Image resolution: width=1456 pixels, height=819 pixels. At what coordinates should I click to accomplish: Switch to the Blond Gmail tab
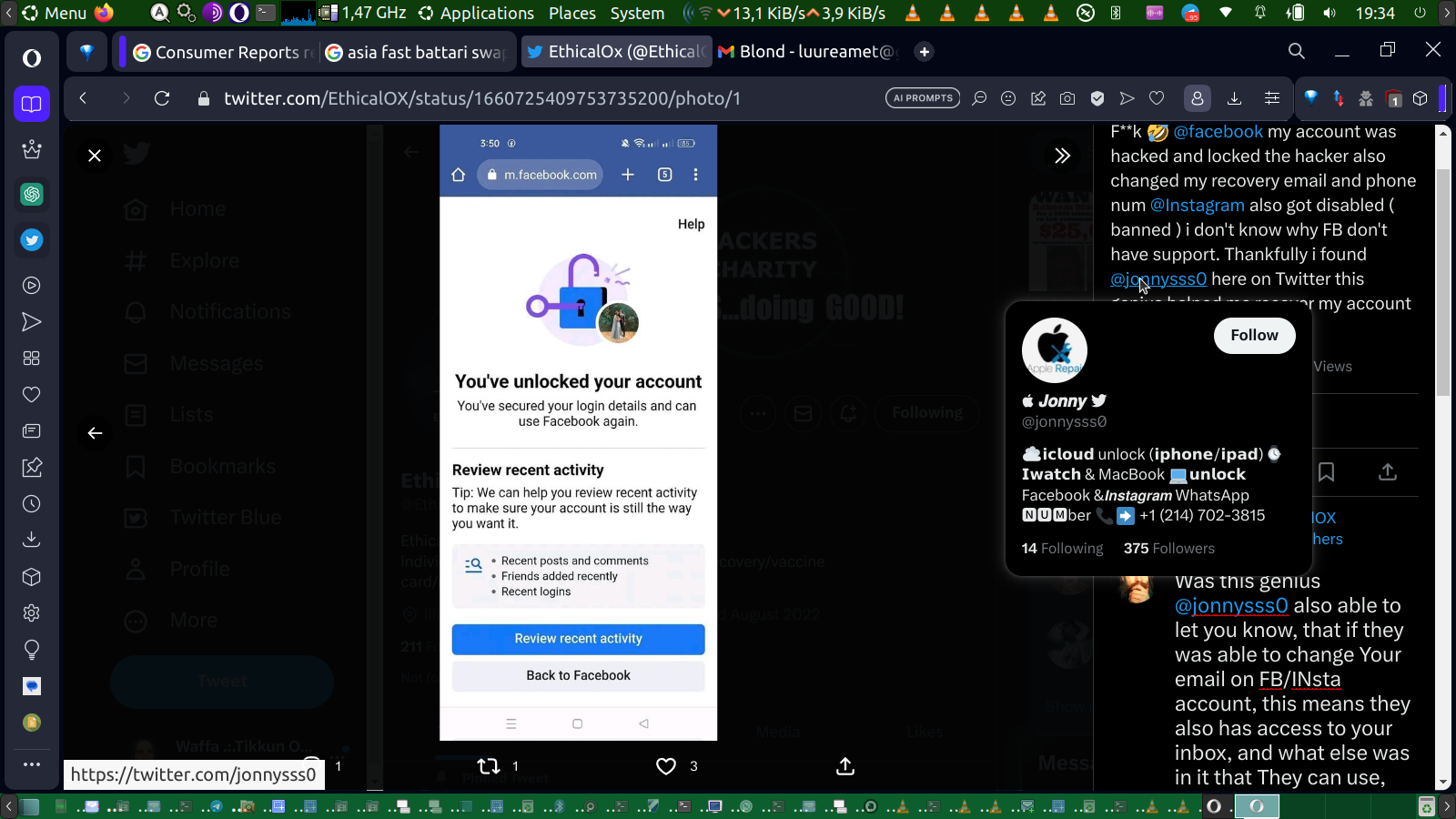tap(806, 52)
